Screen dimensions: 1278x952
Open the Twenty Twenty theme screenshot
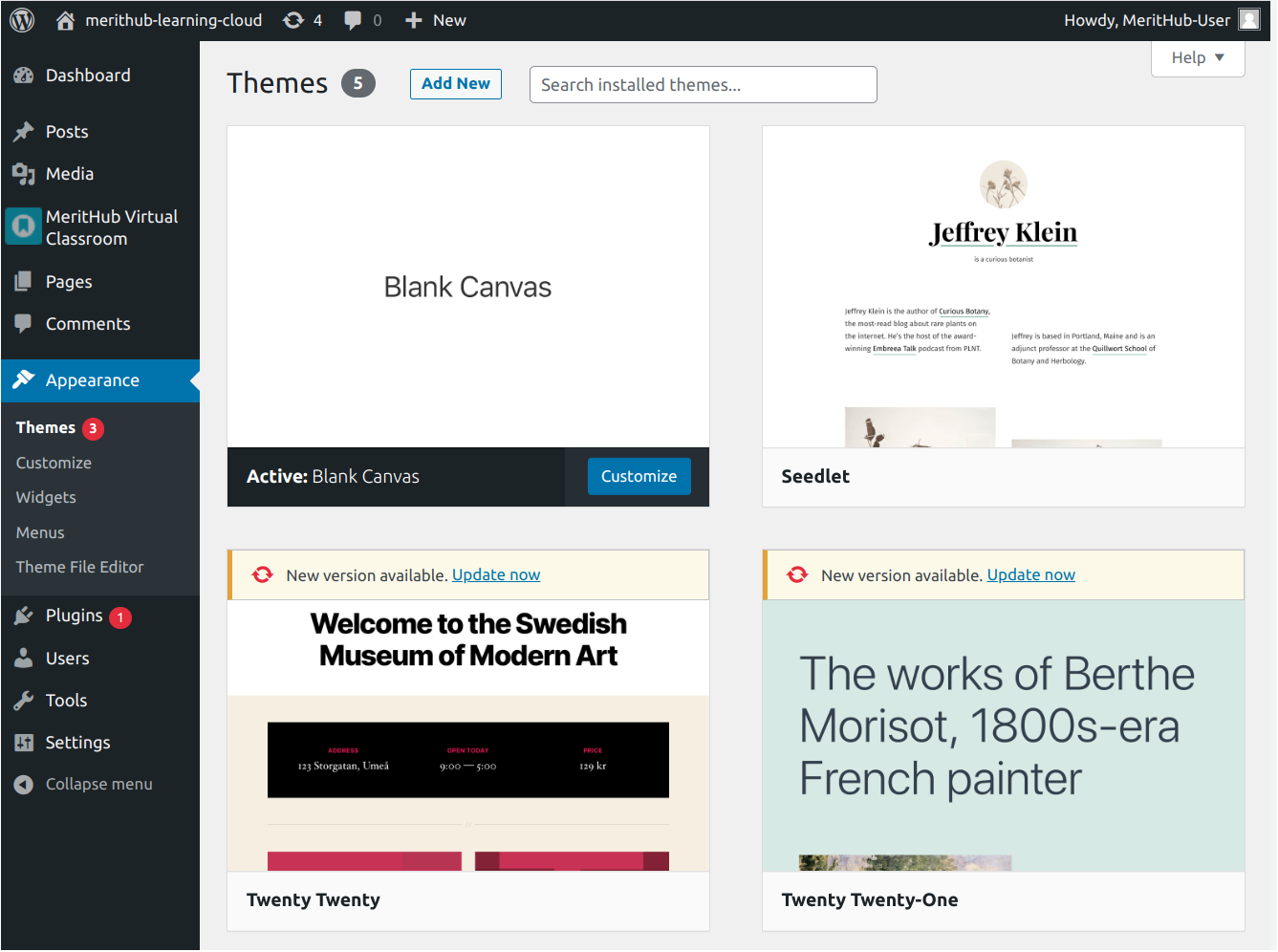[468, 735]
